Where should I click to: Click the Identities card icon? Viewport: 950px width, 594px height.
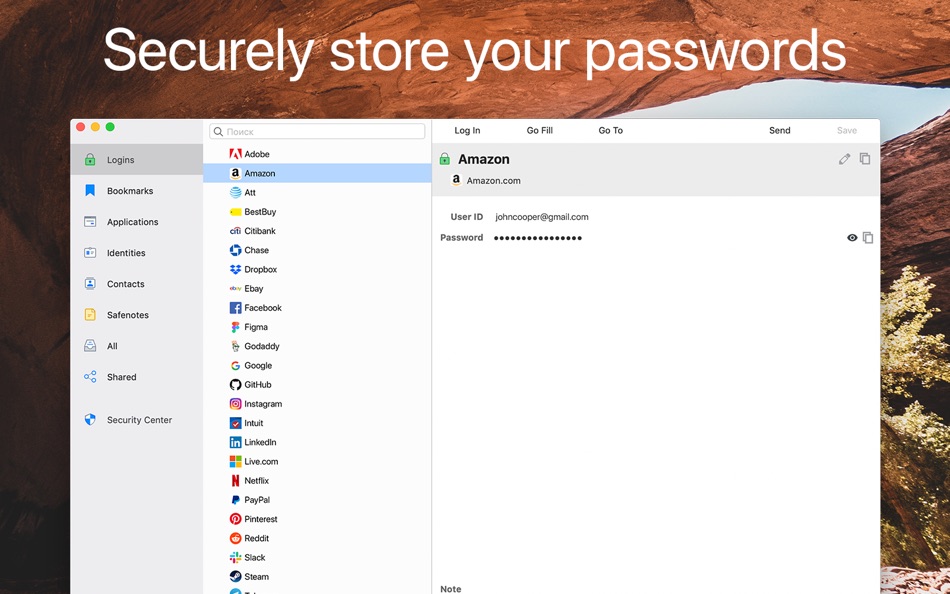[90, 253]
